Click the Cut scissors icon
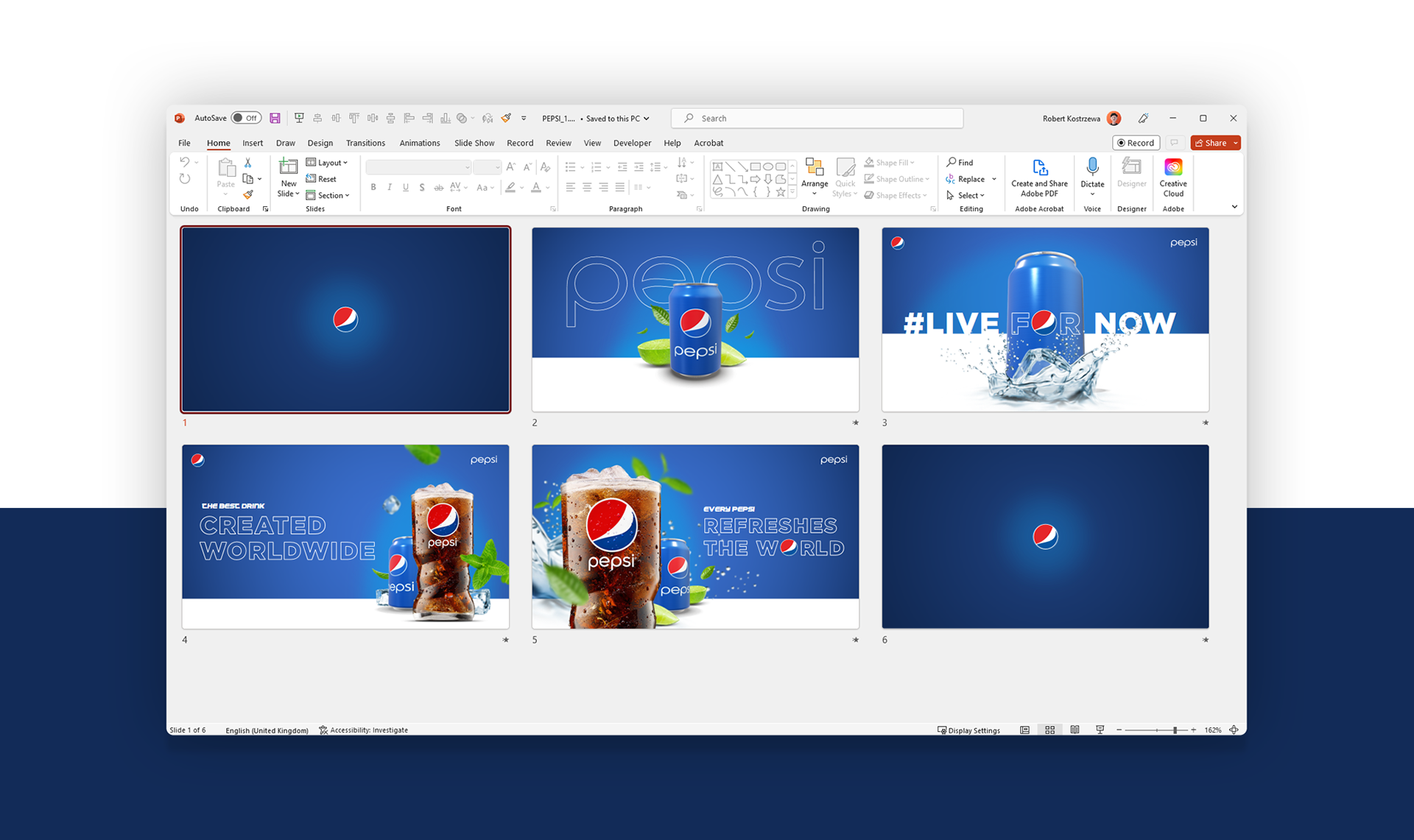 click(x=248, y=163)
